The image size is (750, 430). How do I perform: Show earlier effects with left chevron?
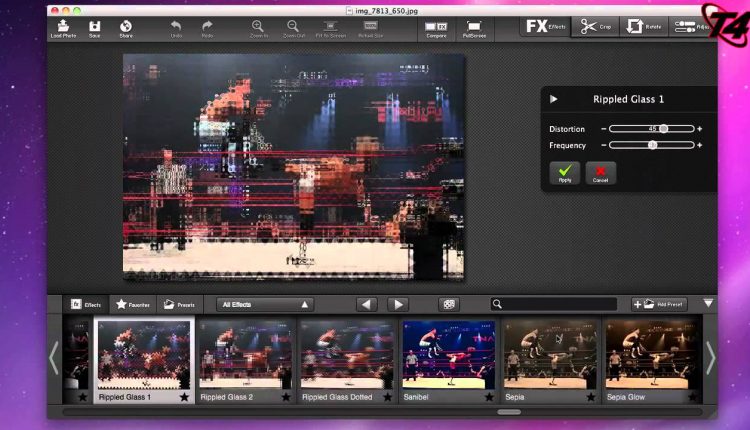tap(54, 358)
